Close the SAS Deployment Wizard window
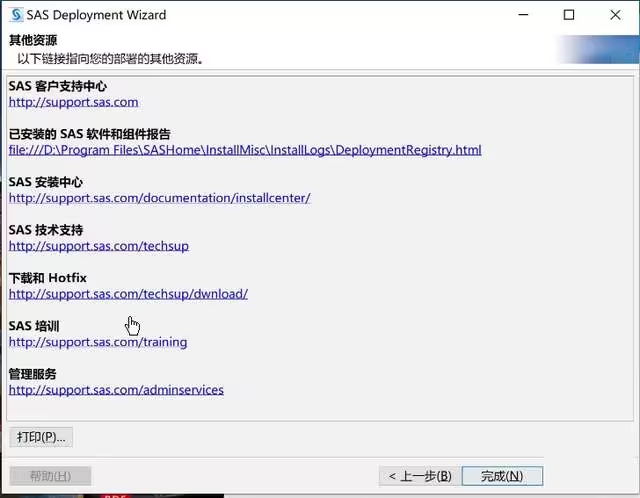Viewport: 640px width, 498px height. (x=615, y=15)
